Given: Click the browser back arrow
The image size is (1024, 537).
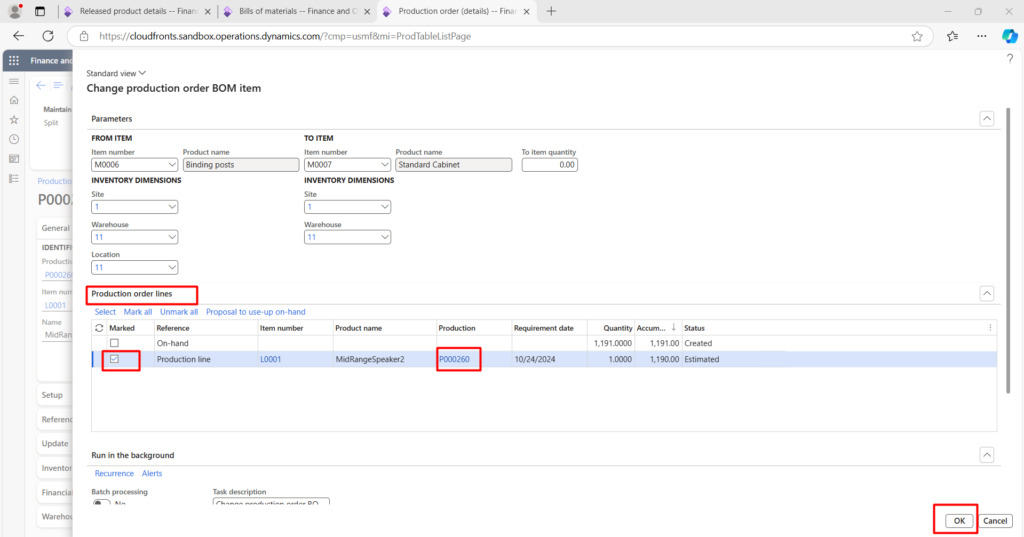Looking at the screenshot, I should [x=18, y=36].
